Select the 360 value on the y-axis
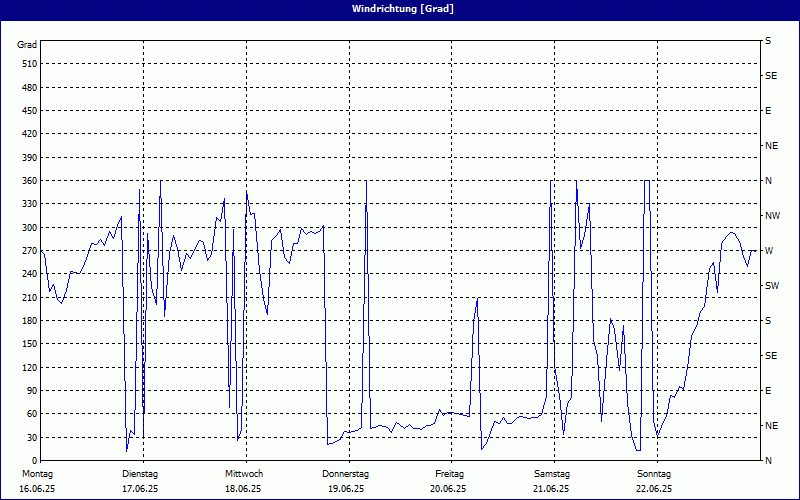The height and width of the screenshot is (500, 800). [28, 181]
